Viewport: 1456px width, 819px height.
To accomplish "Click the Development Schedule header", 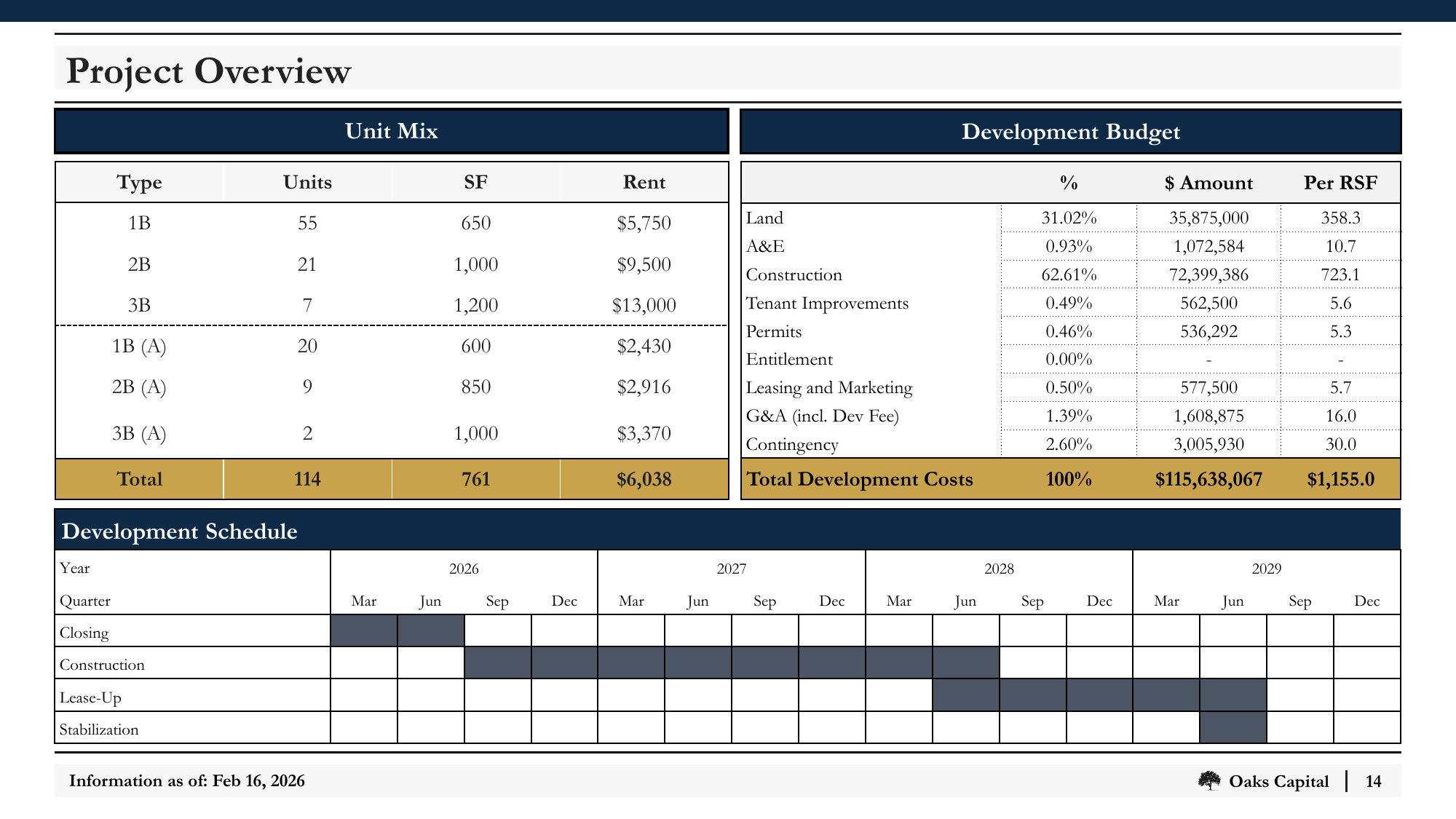I will point(727,531).
